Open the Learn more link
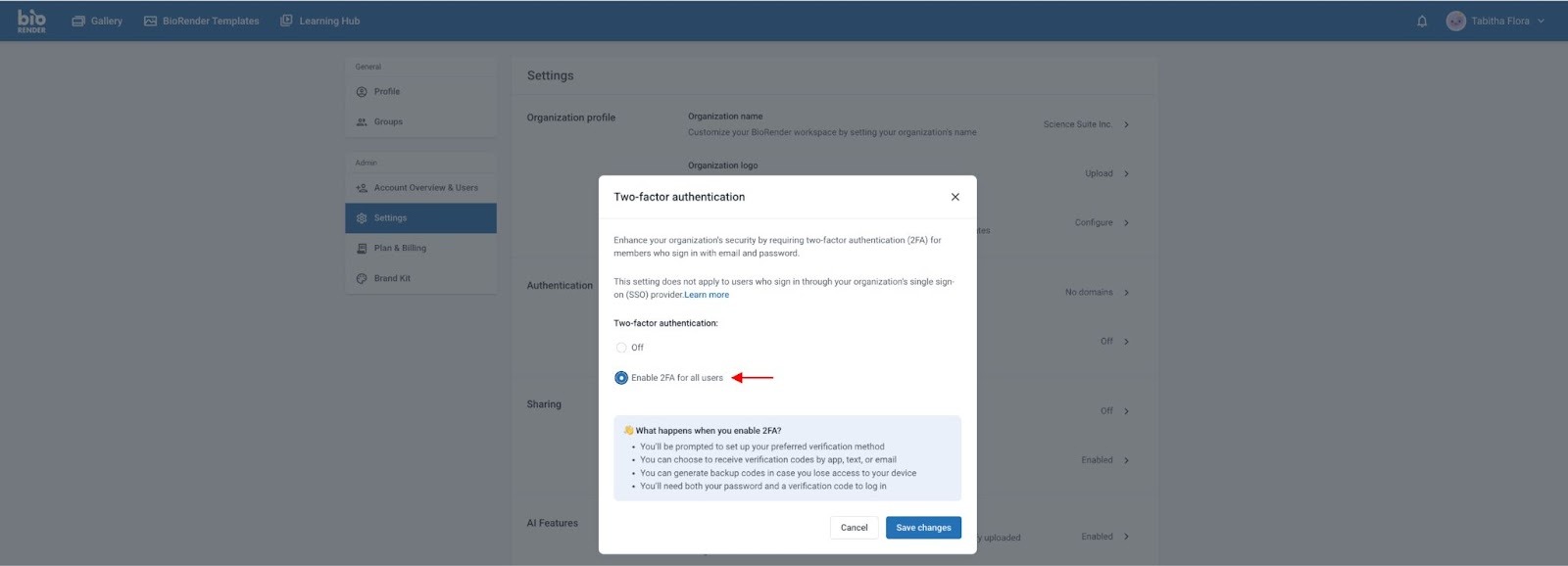Viewport: 1568px width, 566px height. pyautogui.click(x=707, y=295)
